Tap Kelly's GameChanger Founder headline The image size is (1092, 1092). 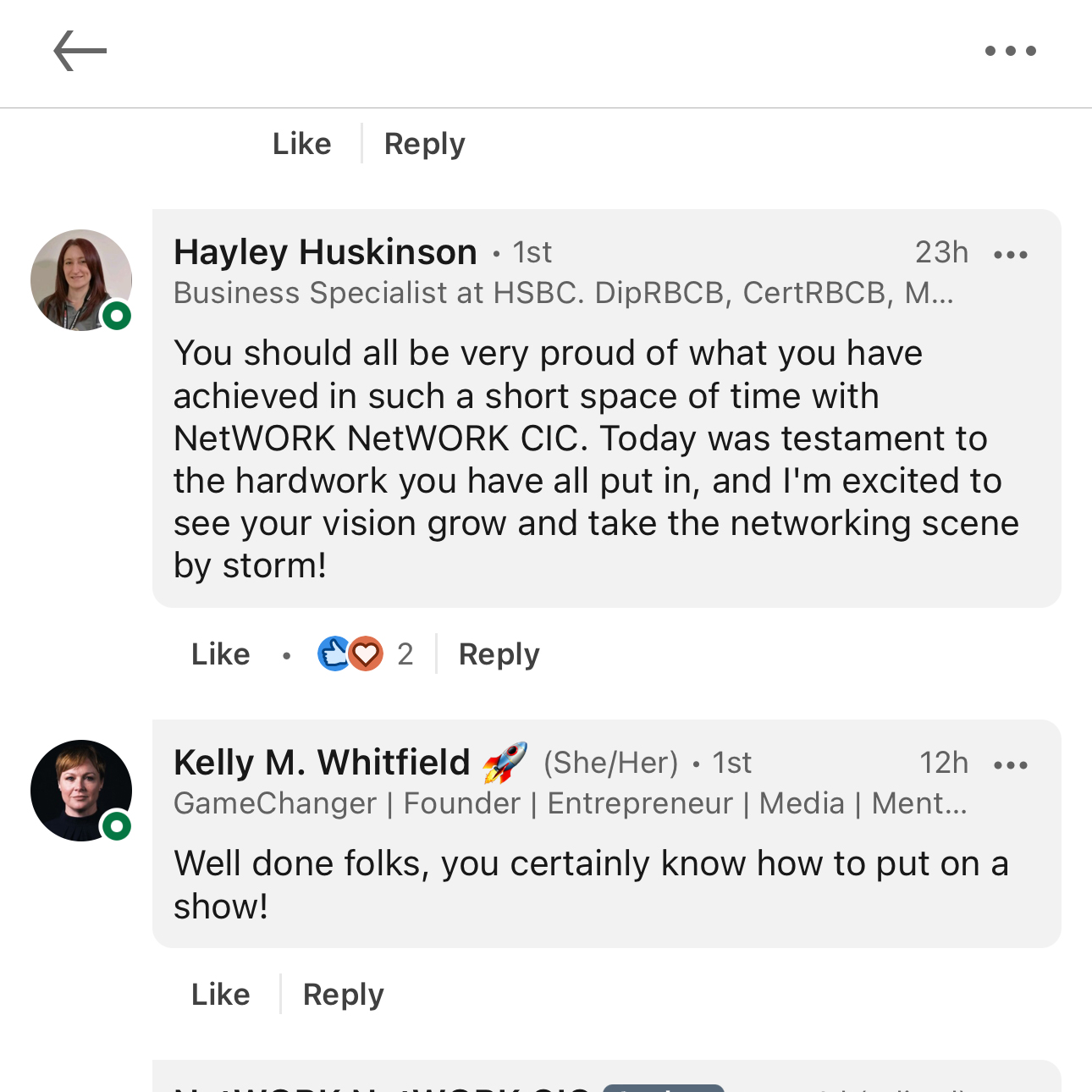point(570,803)
